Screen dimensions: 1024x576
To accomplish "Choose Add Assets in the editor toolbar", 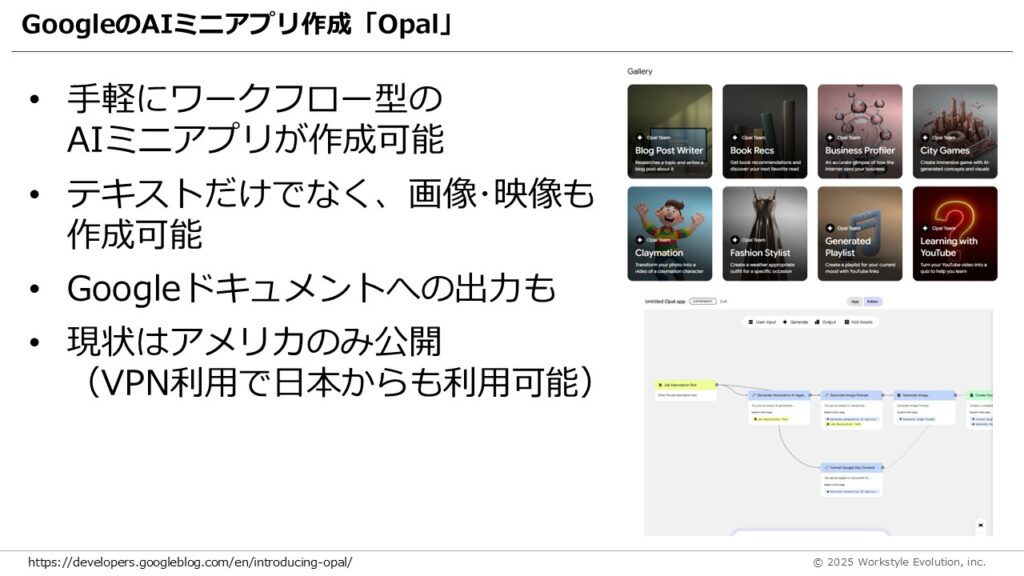I will tap(858, 322).
